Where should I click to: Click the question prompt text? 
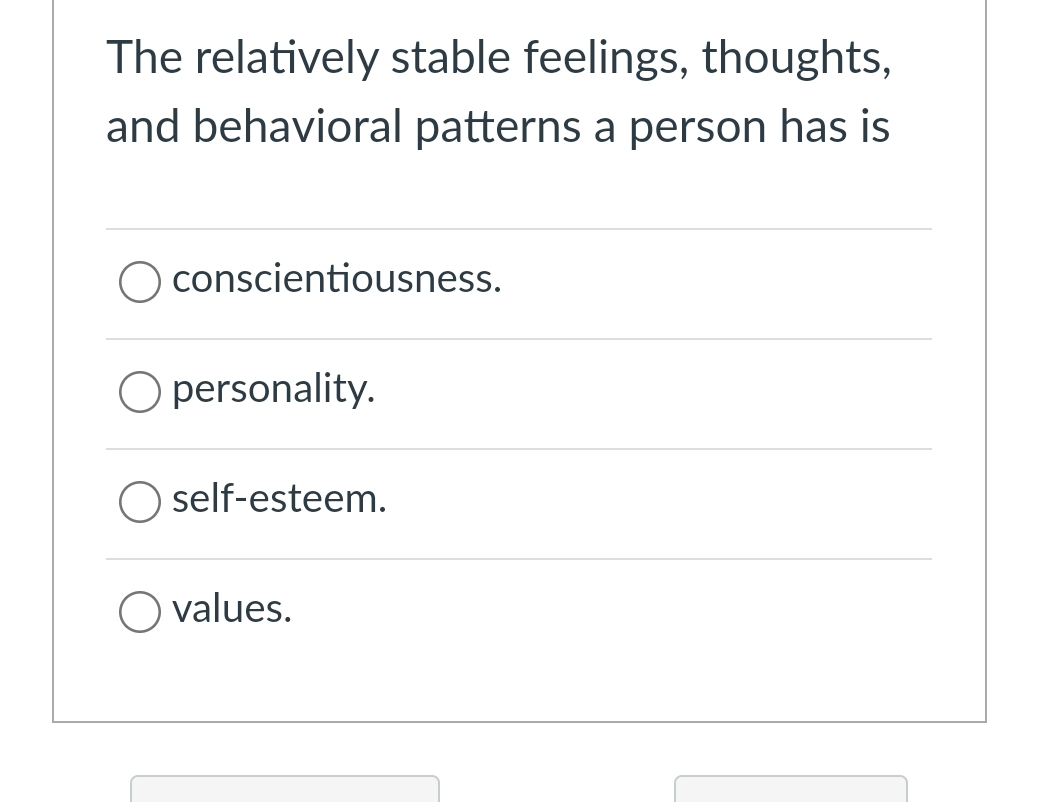pos(498,92)
